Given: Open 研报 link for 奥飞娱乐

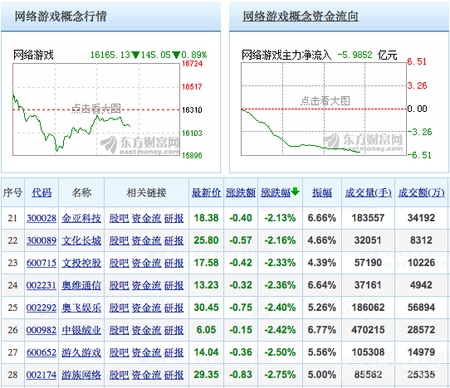Looking at the screenshot, I should point(174,308).
